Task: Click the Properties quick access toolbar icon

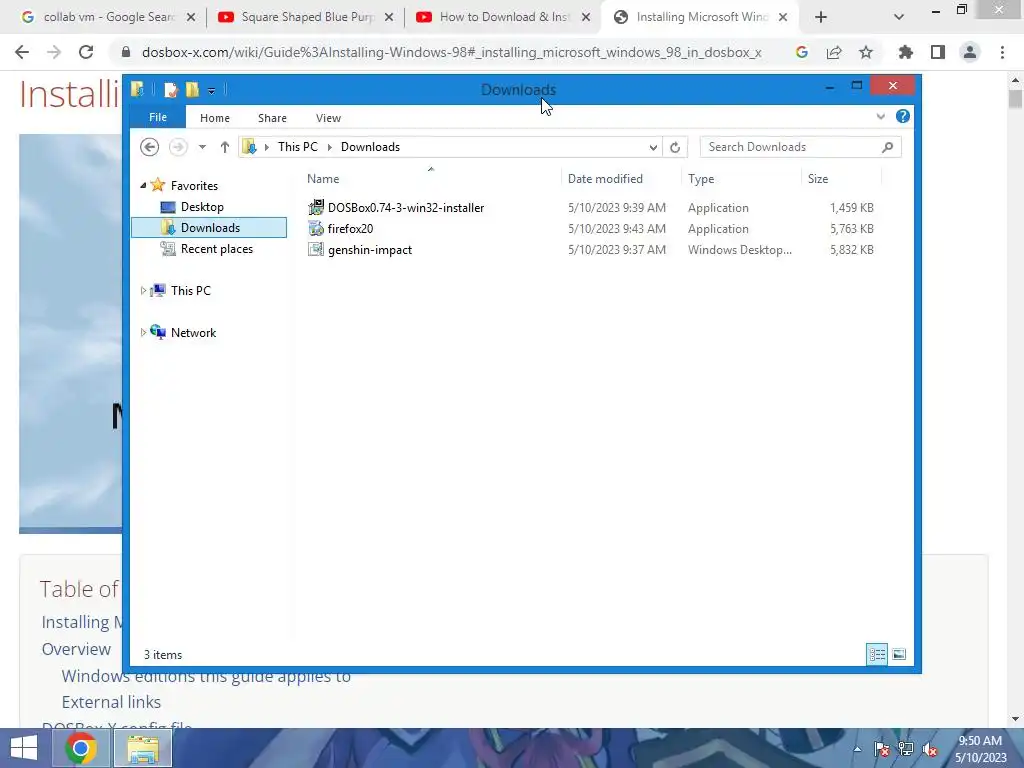Action: tap(170, 90)
